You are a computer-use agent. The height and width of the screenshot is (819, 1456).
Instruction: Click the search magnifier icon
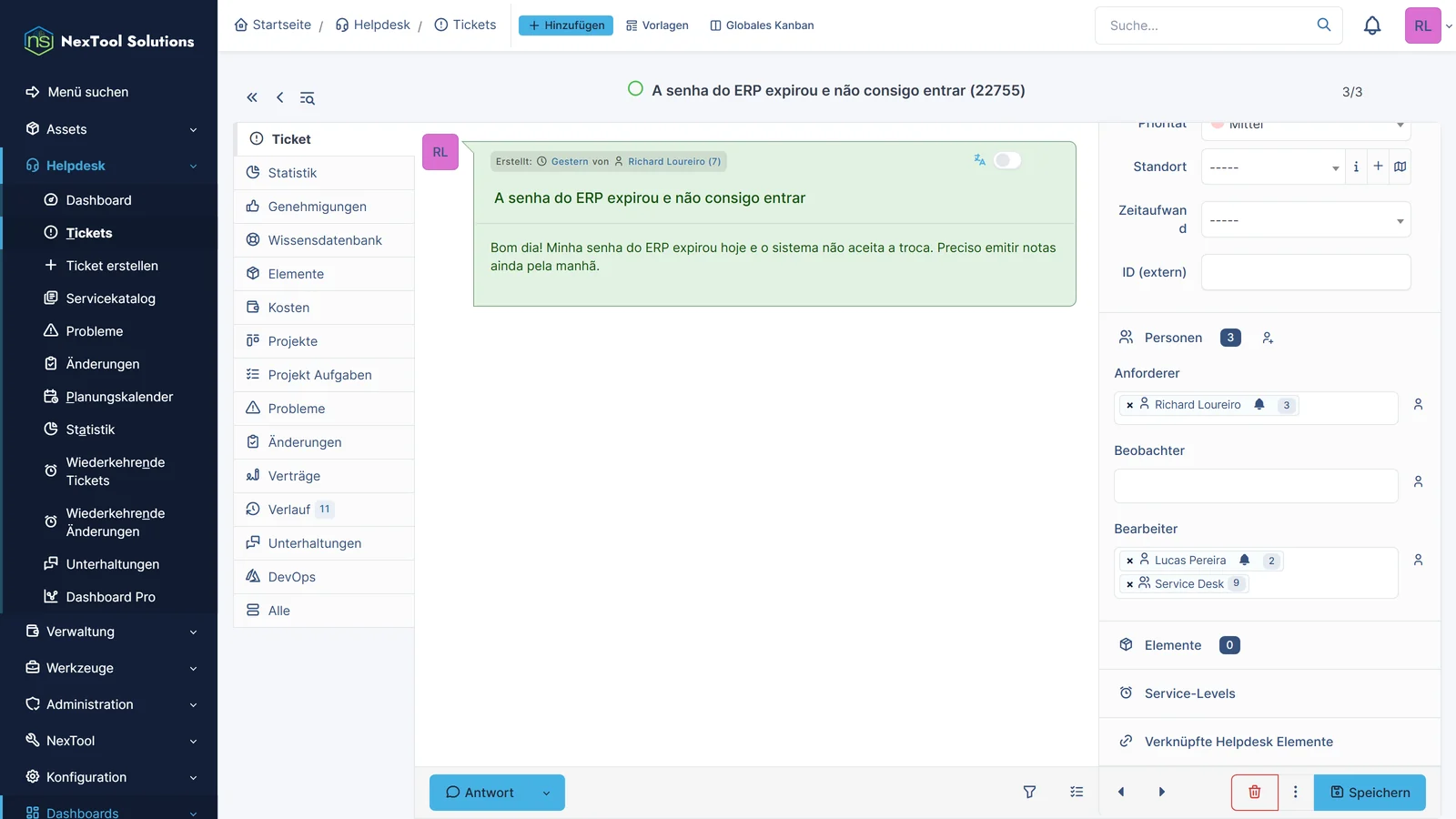click(x=1324, y=25)
